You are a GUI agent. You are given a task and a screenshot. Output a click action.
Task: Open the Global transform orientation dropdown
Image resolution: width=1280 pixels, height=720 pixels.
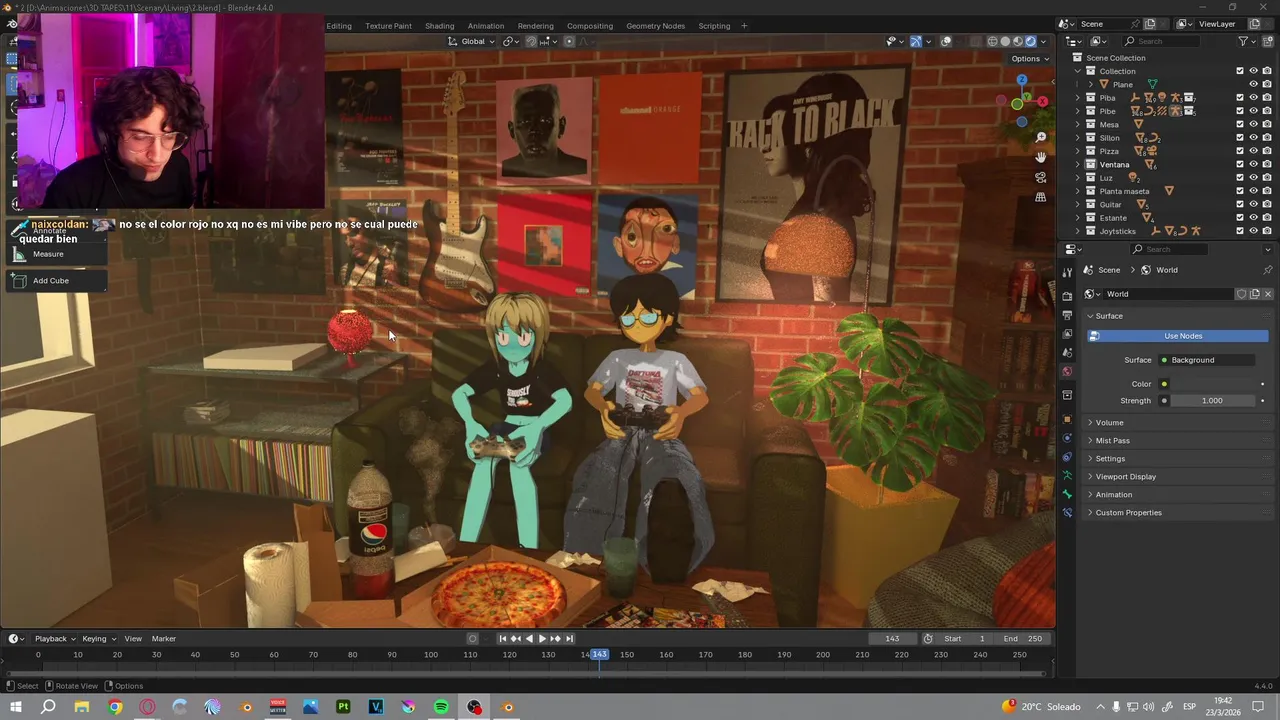pos(471,41)
